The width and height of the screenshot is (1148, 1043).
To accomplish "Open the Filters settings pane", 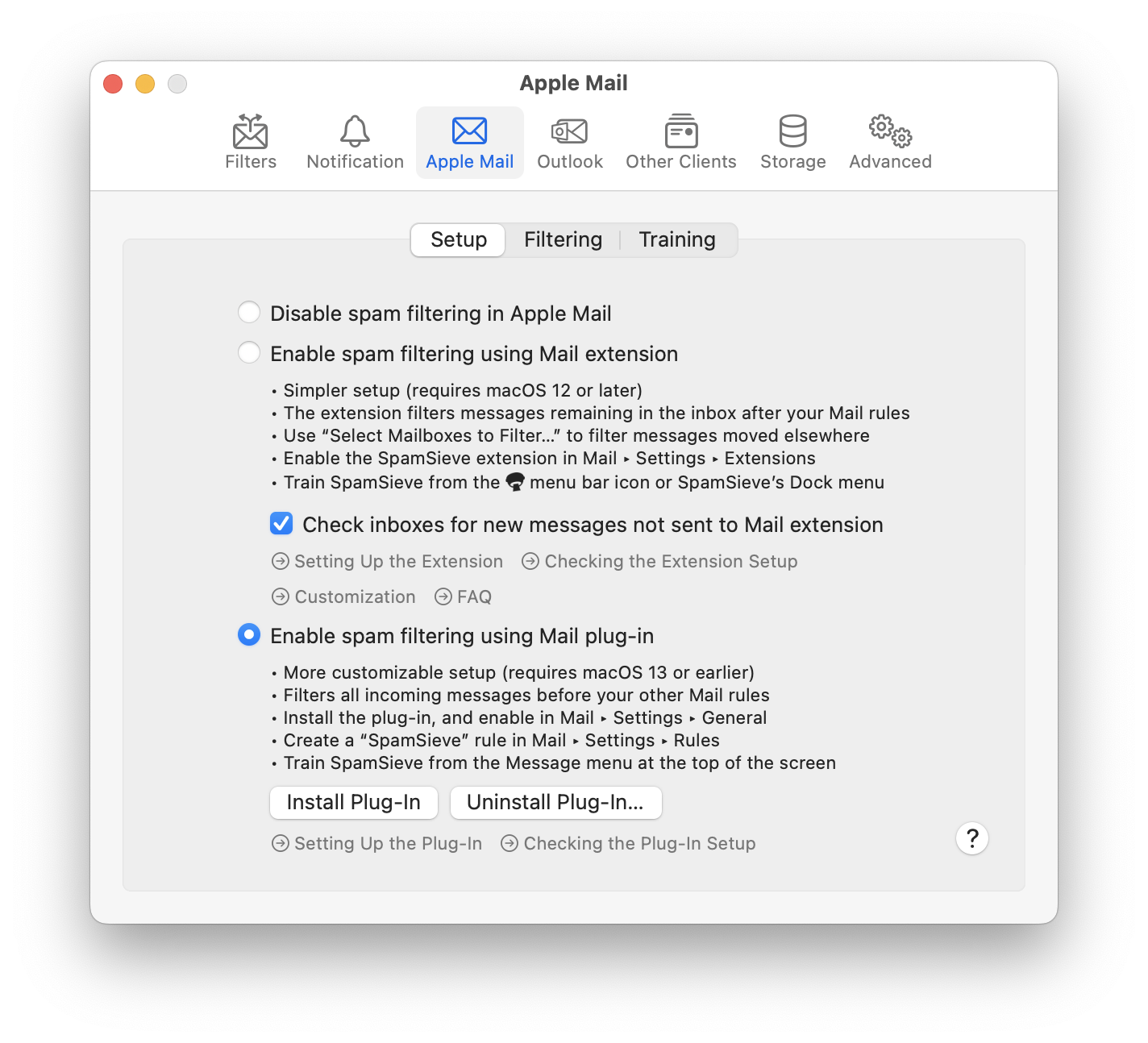I will (x=250, y=142).
